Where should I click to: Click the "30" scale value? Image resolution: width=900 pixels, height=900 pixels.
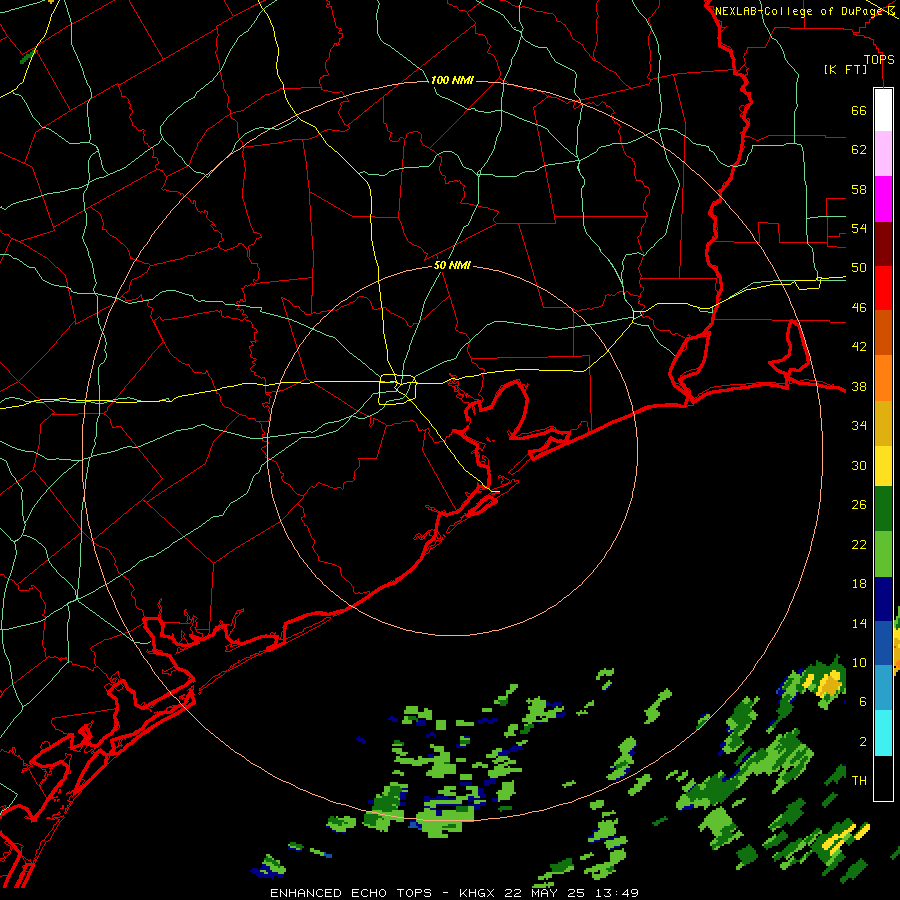(x=859, y=465)
